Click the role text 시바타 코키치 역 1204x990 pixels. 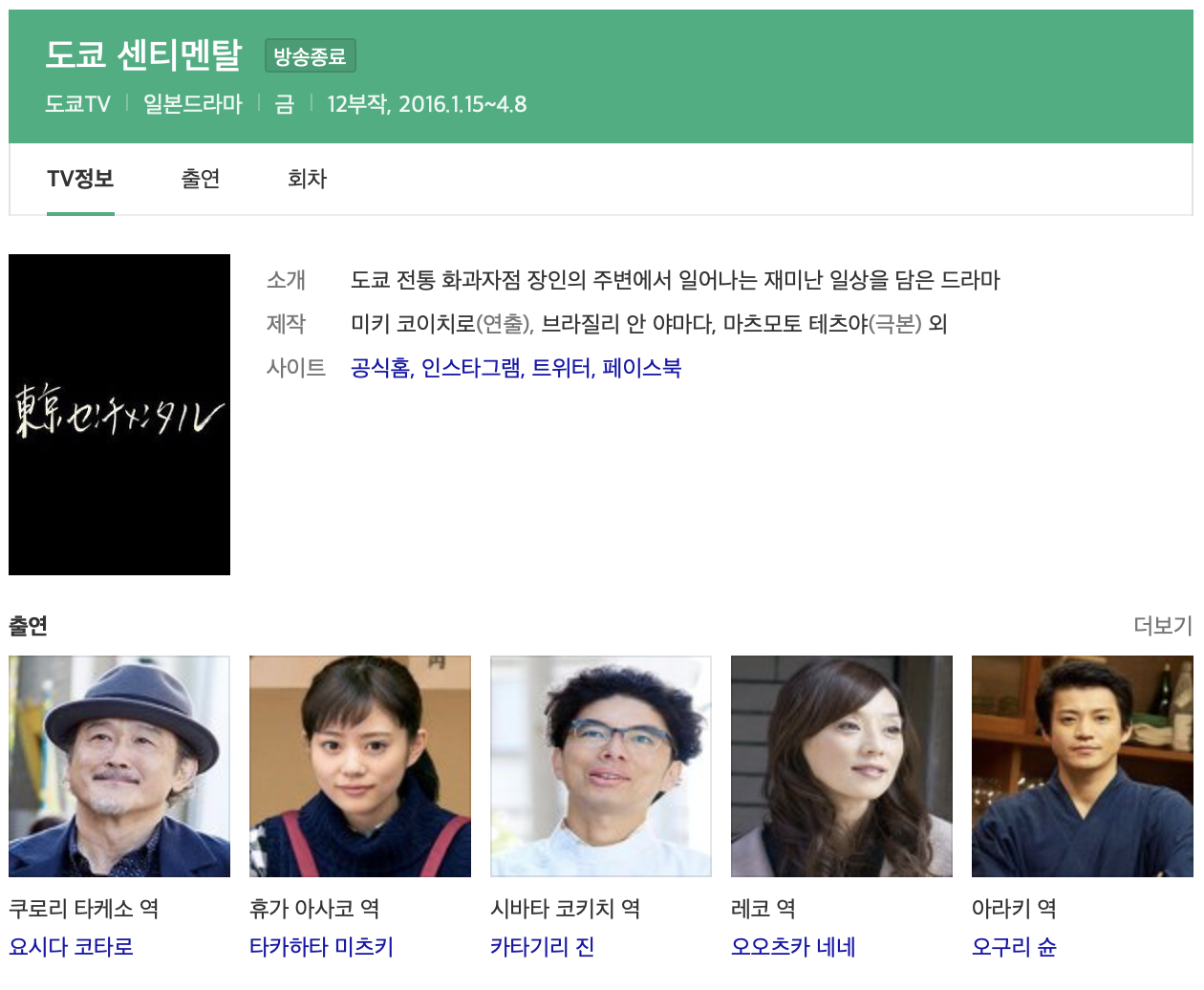pyautogui.click(x=566, y=909)
